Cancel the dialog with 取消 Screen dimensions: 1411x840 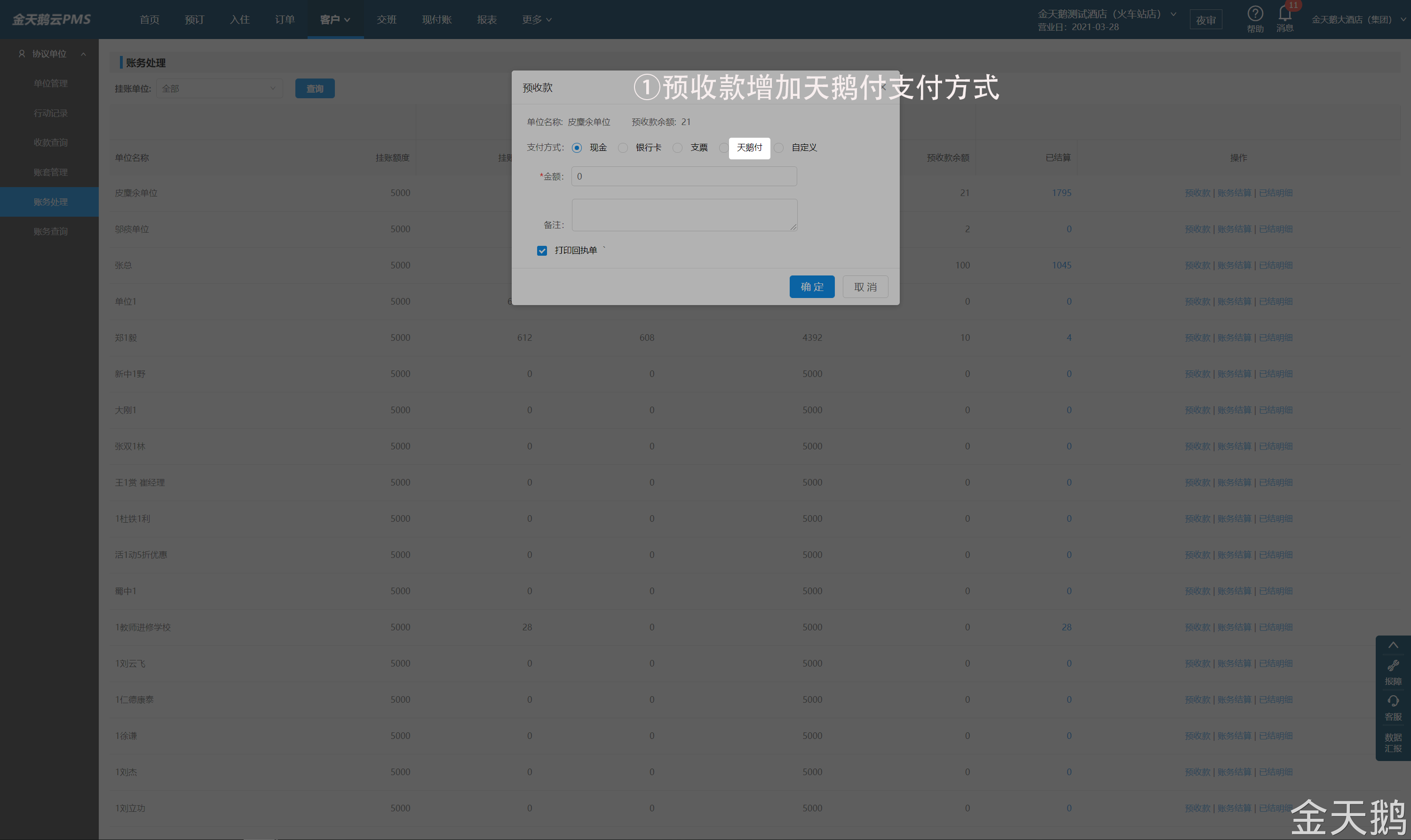click(865, 287)
